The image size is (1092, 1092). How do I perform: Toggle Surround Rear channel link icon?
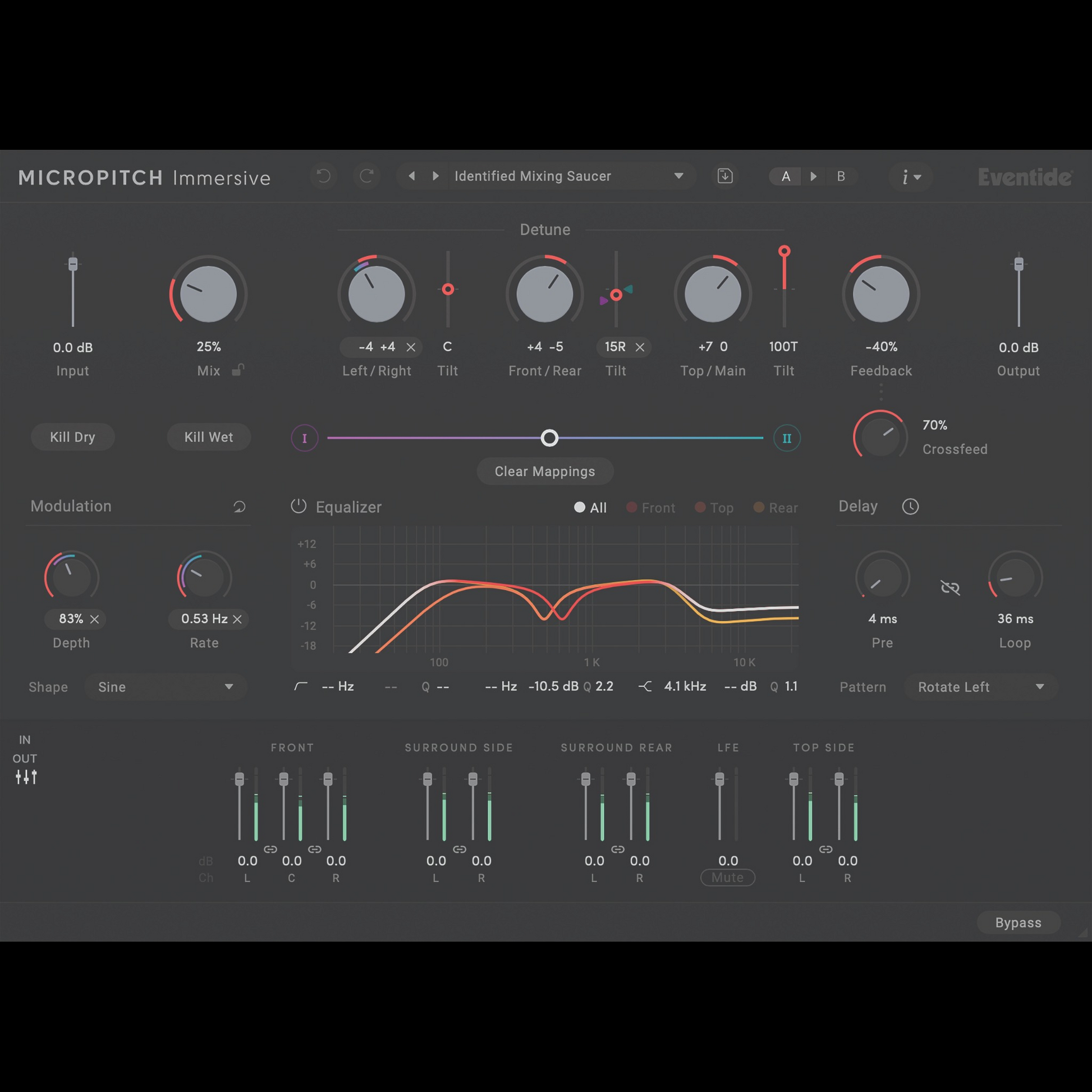[x=618, y=850]
